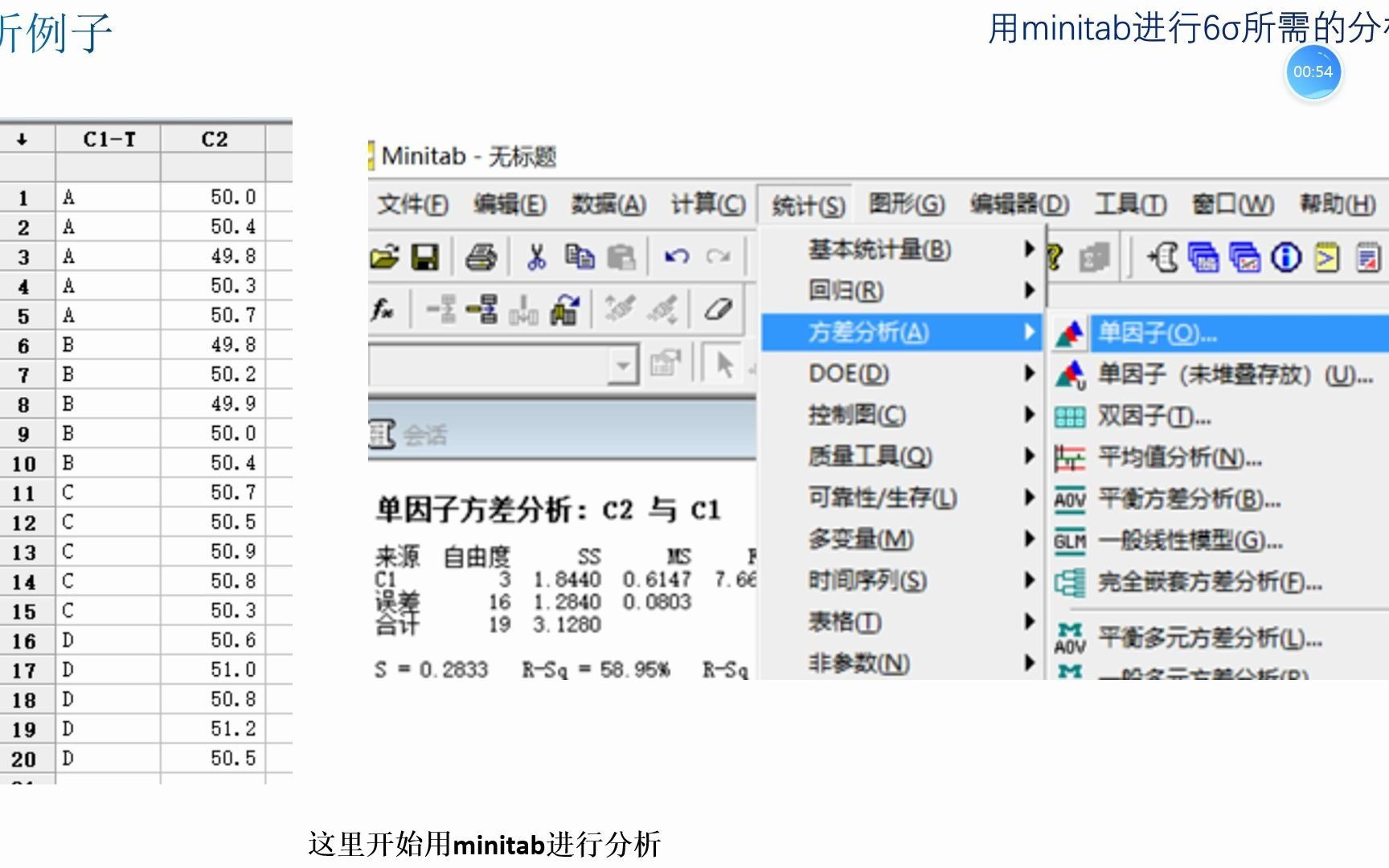
Task: Save the current Minitab project
Action: coord(424,256)
